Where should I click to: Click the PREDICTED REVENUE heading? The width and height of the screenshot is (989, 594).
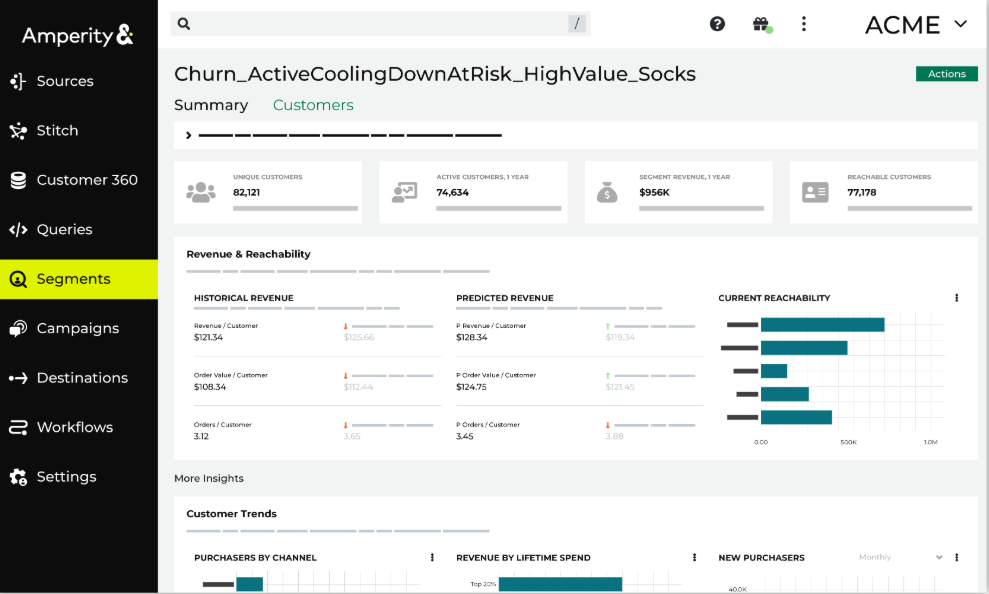point(505,298)
